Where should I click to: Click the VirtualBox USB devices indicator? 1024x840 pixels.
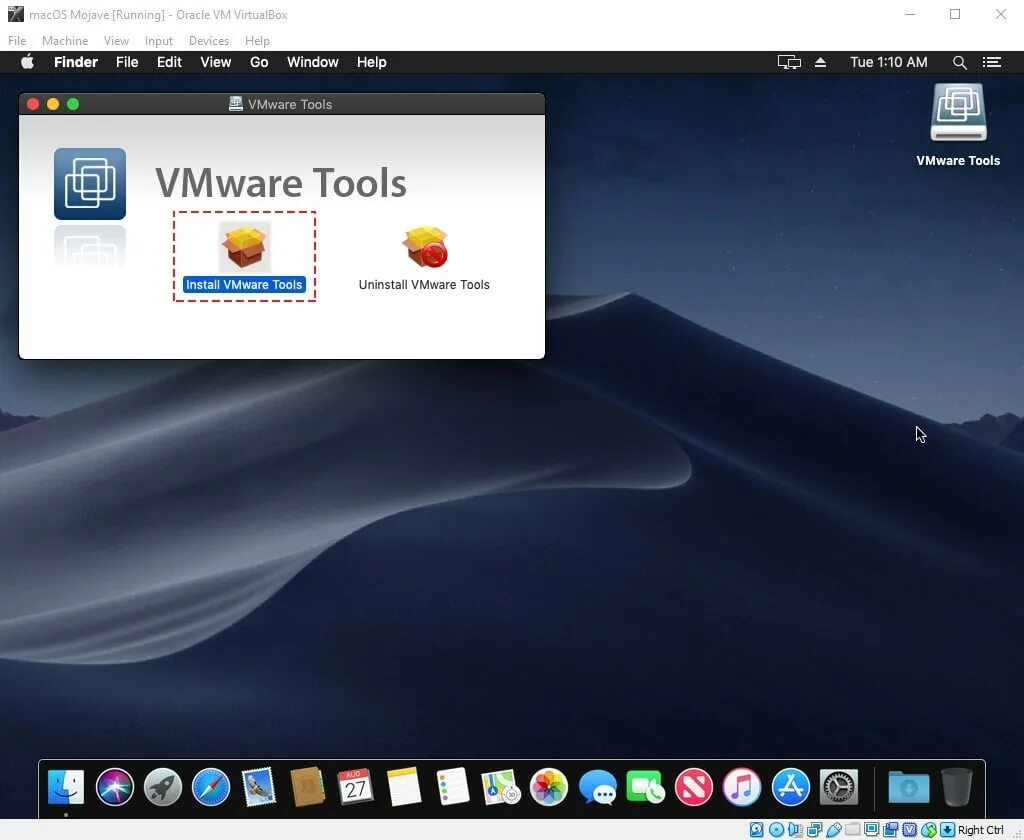pyautogui.click(x=833, y=830)
